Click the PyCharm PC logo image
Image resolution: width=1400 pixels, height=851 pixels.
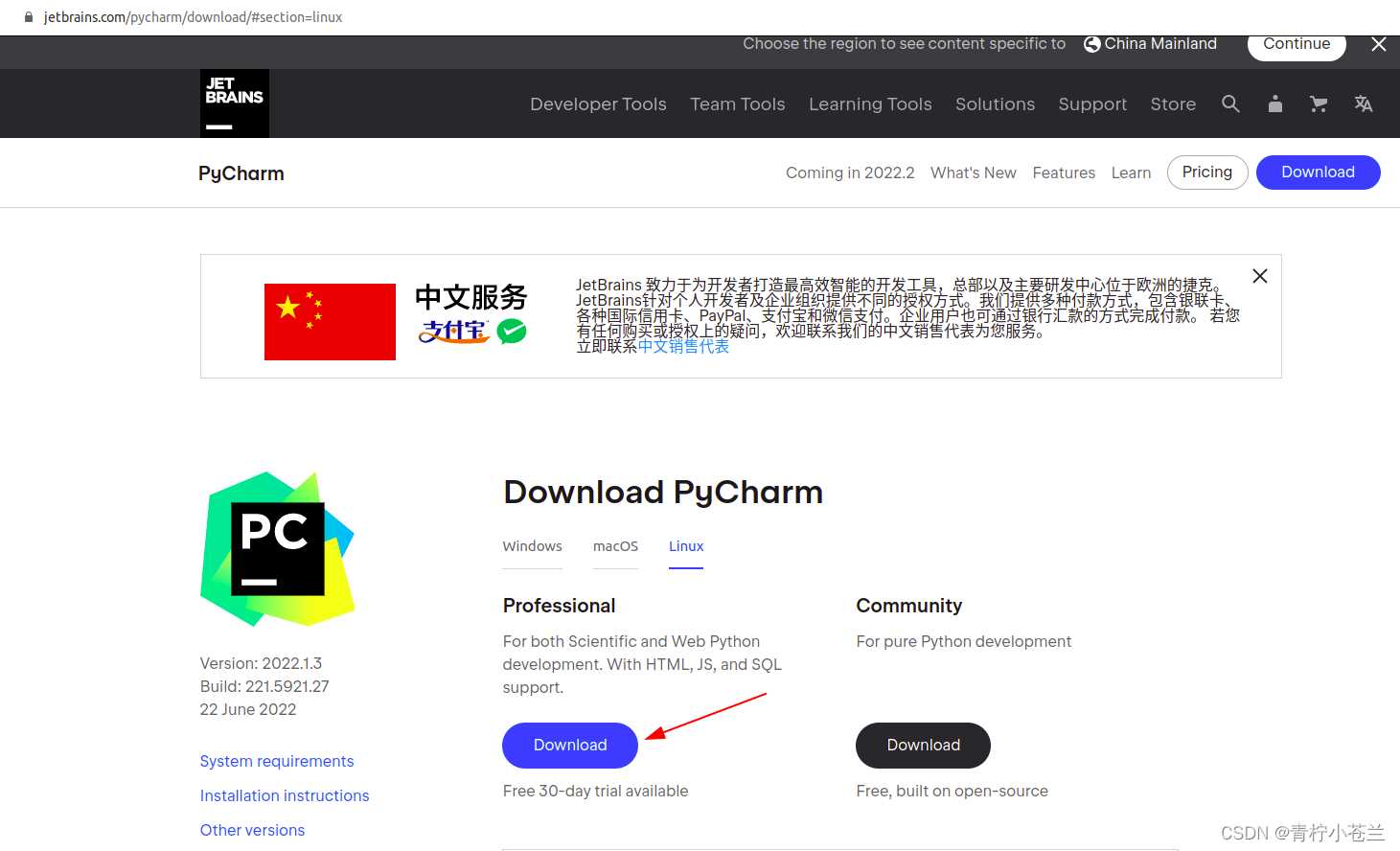click(278, 549)
